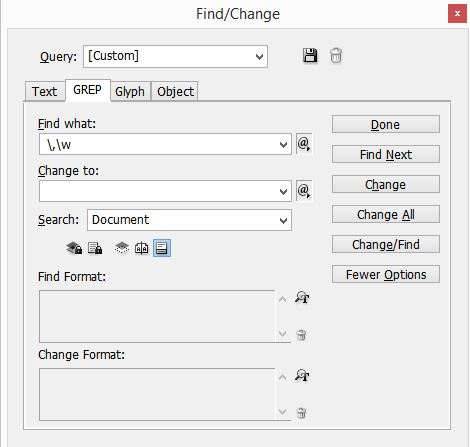
Task: Switch to the Glyph tab
Action: tap(130, 91)
